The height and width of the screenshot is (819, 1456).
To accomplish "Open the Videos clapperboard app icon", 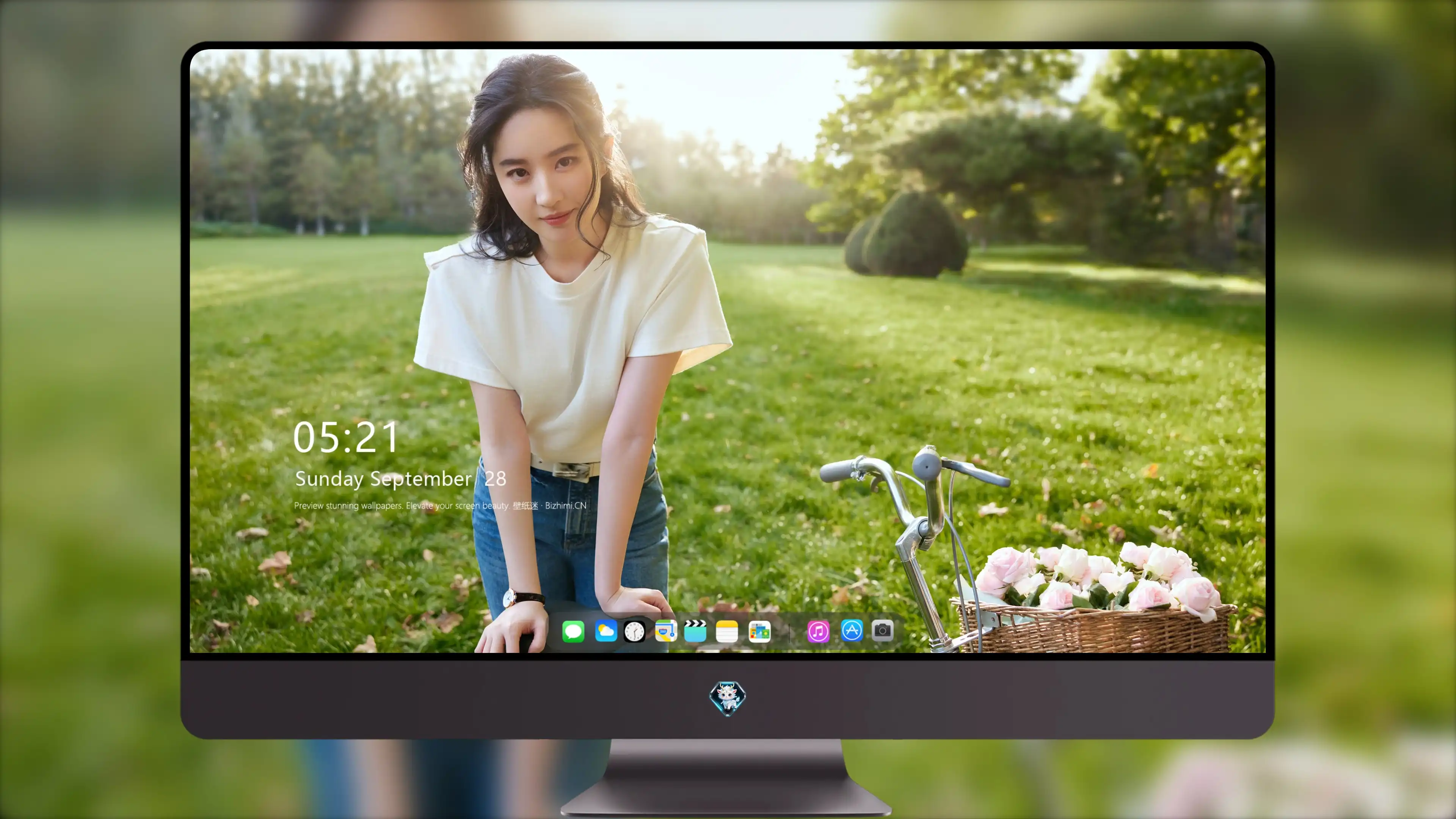I will [695, 631].
